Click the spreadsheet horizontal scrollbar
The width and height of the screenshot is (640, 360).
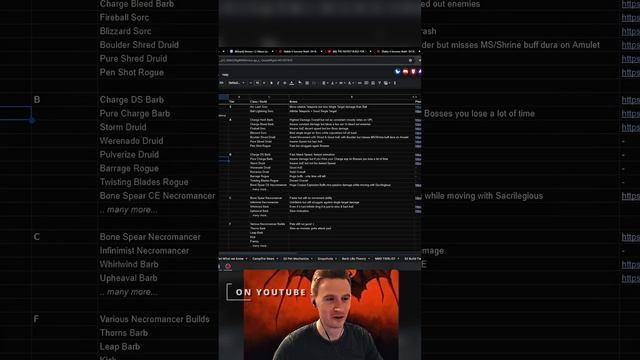pyautogui.click(x=257, y=253)
